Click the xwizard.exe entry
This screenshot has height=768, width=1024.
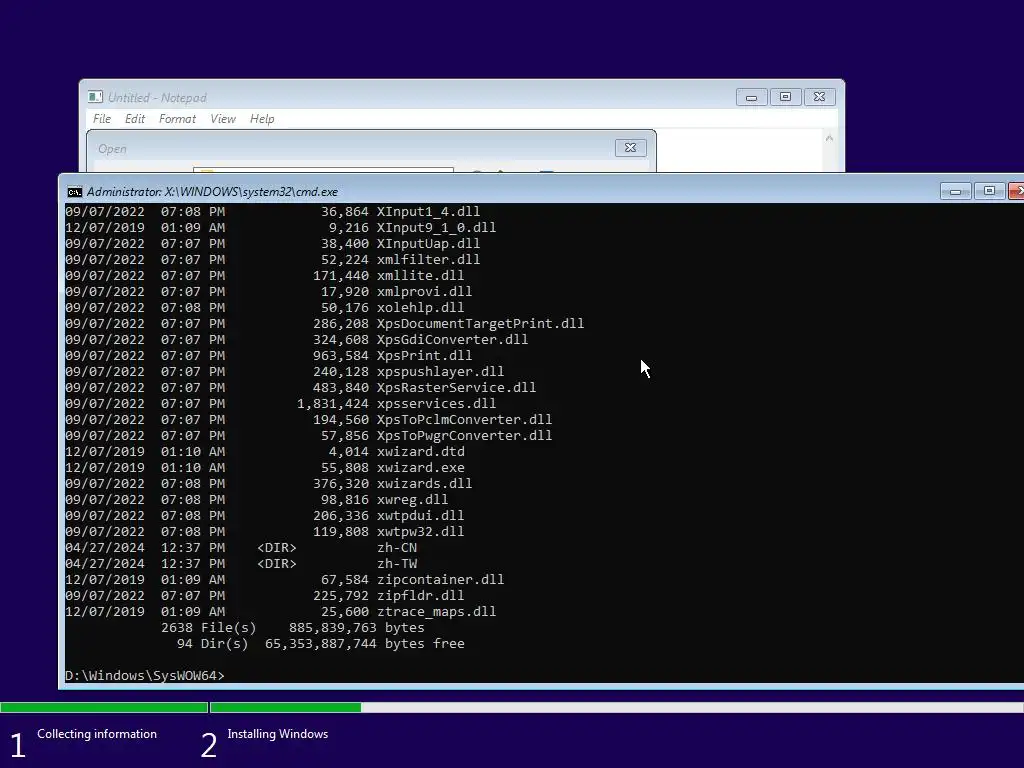pyautogui.click(x=420, y=468)
